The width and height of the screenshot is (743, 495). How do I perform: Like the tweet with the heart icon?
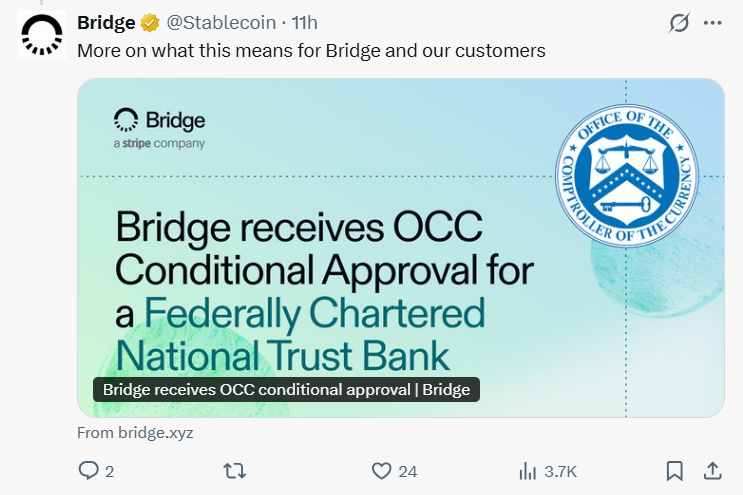click(x=381, y=470)
